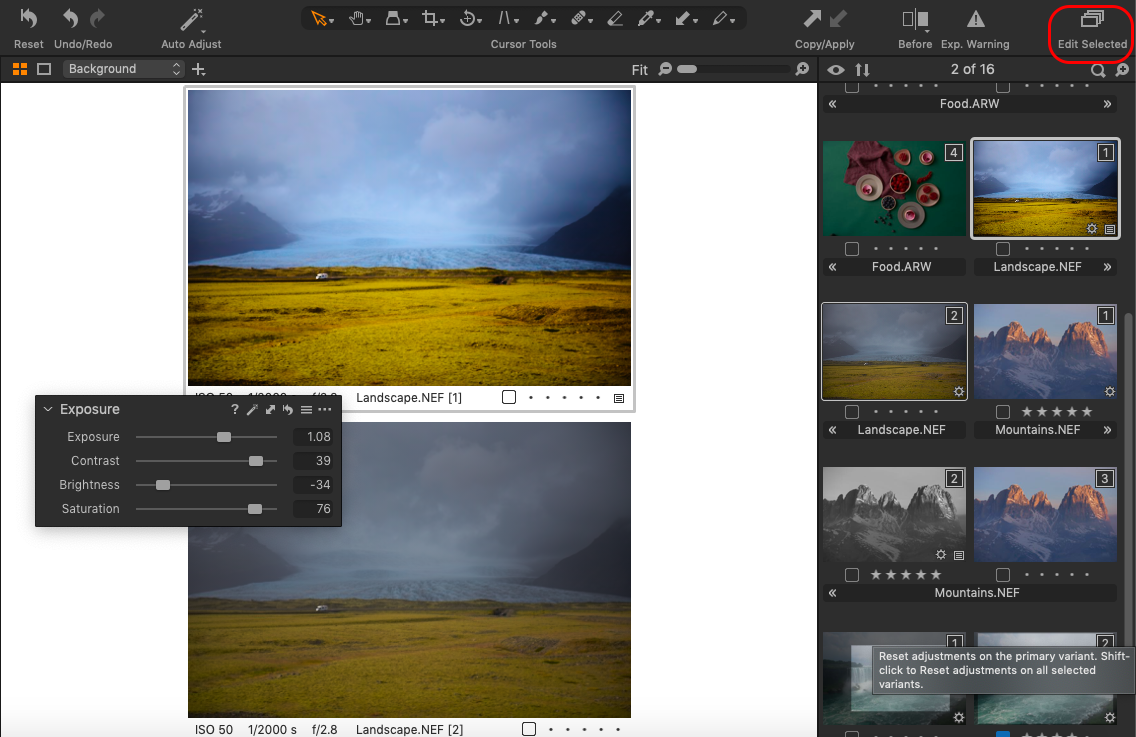The image size is (1136, 737).
Task: Click right double-chevron beside Mountains.NEF label
Action: [x=1107, y=430]
